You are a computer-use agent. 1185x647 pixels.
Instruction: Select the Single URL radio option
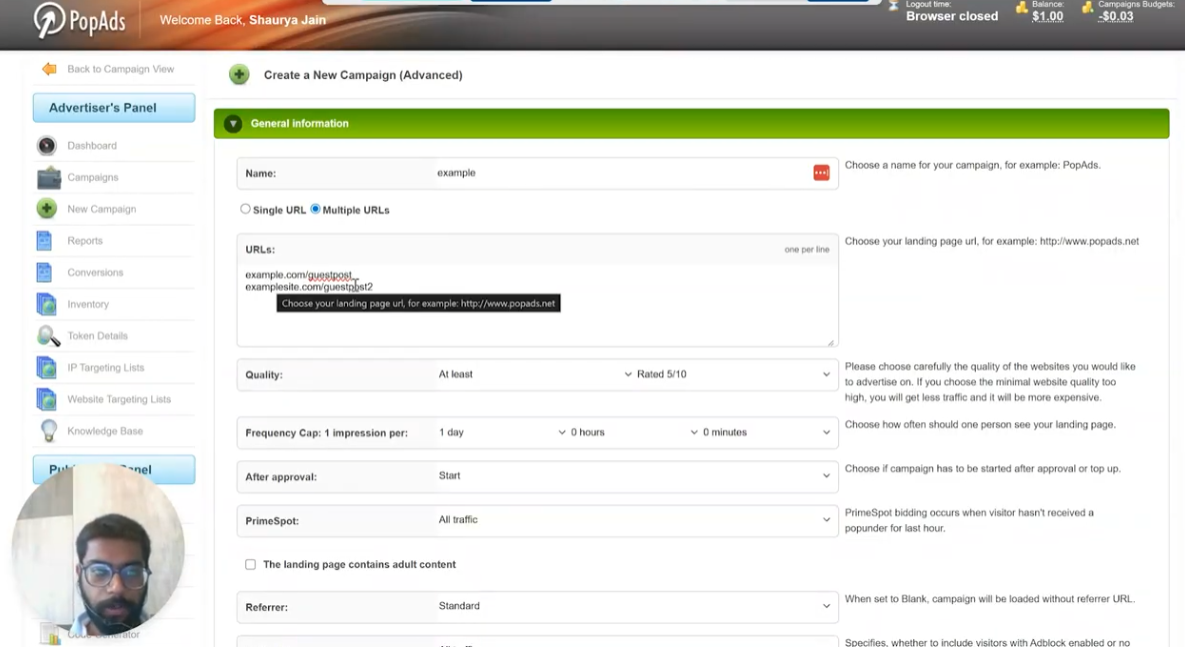pyautogui.click(x=245, y=209)
